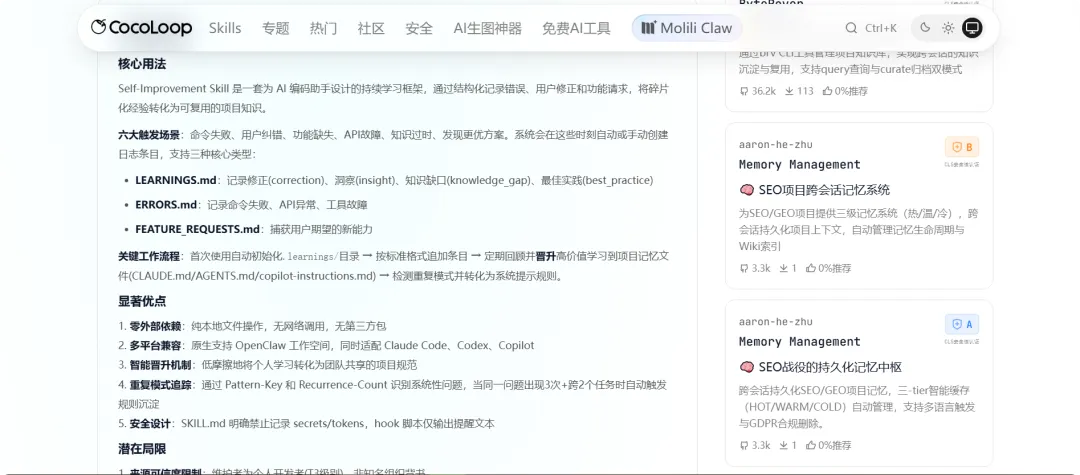Screen dimensions: 1080x475
Task: Click the FEATURE_REQUESTS.md list item
Action: [254, 229]
